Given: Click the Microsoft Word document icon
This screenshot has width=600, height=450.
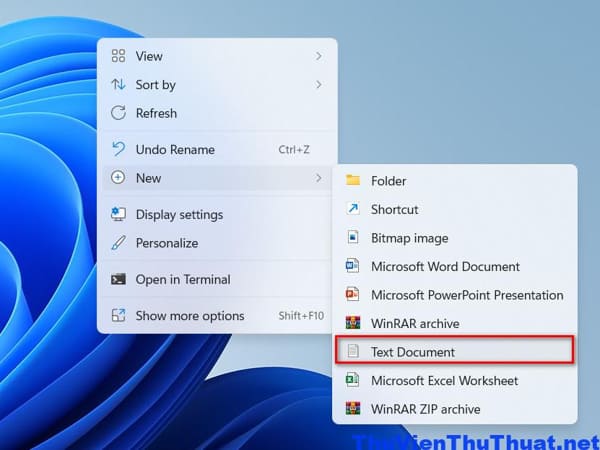Looking at the screenshot, I should [x=352, y=266].
